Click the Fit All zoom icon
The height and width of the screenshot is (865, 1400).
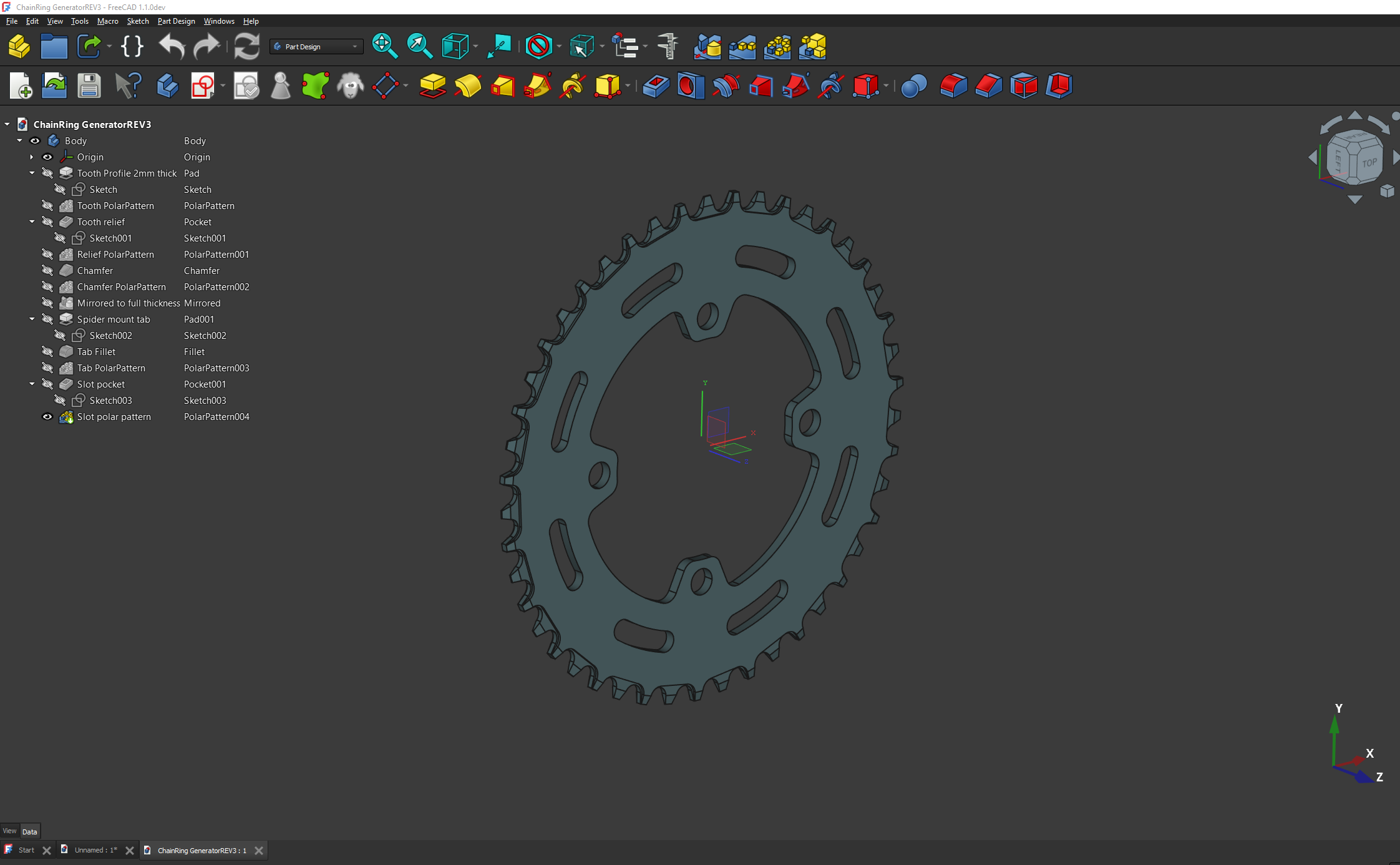coord(384,46)
